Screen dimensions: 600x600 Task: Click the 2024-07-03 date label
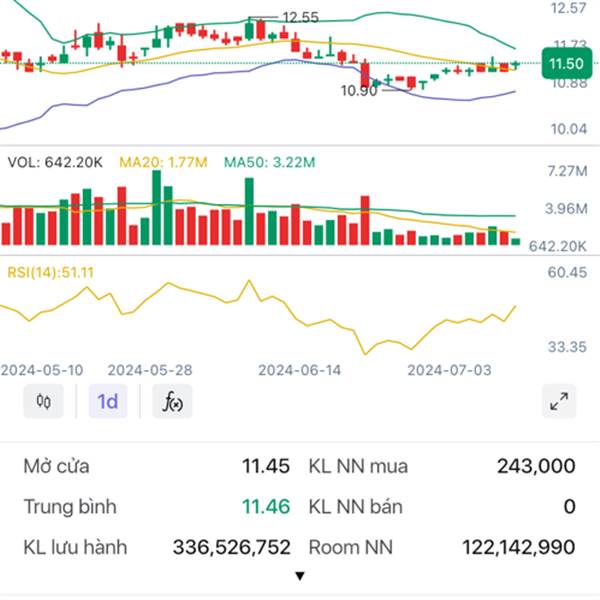click(x=449, y=370)
